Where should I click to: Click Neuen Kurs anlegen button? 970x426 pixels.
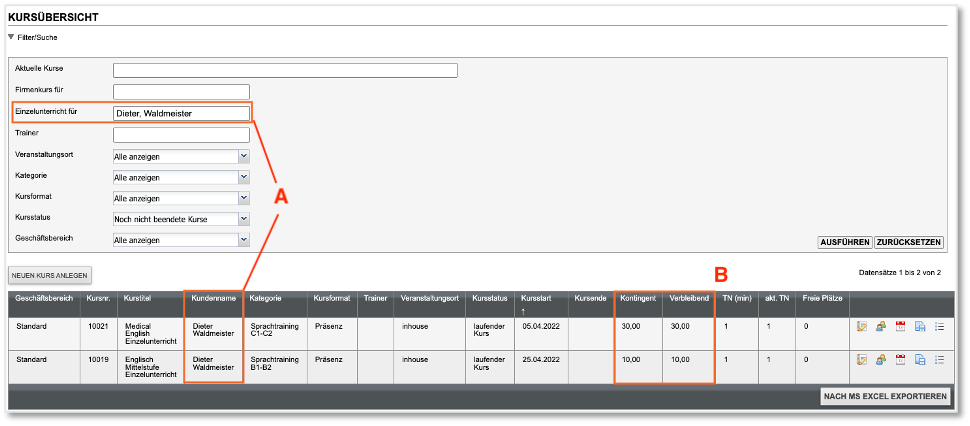pyautogui.click(x=51, y=274)
